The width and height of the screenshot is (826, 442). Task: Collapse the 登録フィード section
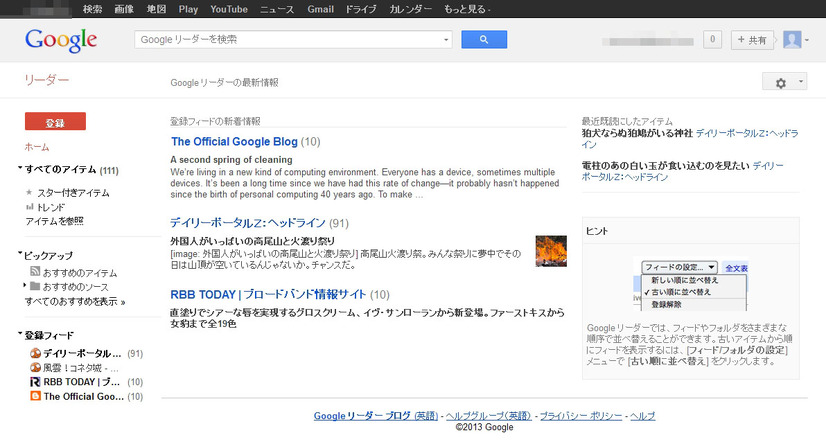[x=20, y=333]
